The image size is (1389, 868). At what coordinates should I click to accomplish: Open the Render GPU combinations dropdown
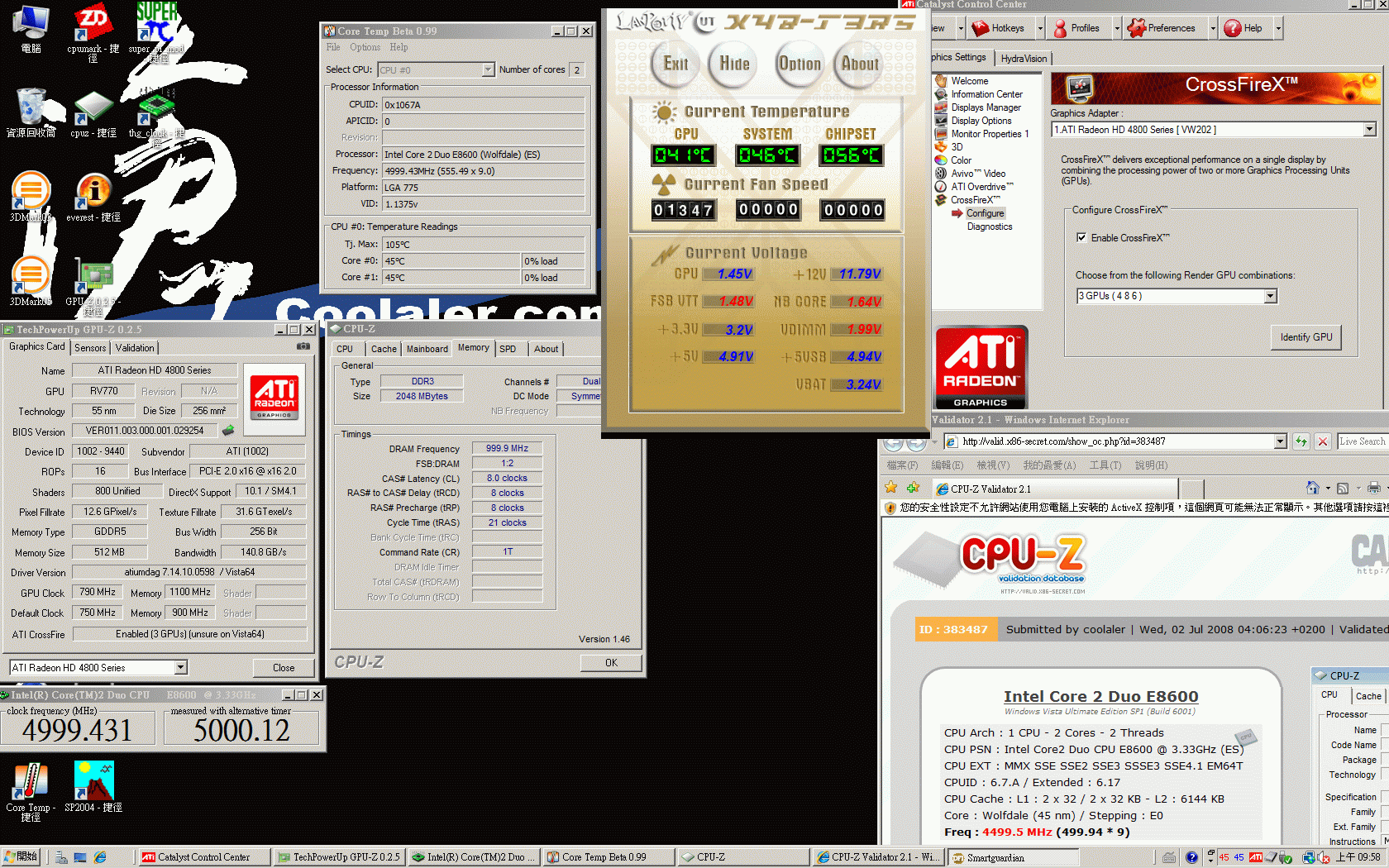(x=1271, y=296)
